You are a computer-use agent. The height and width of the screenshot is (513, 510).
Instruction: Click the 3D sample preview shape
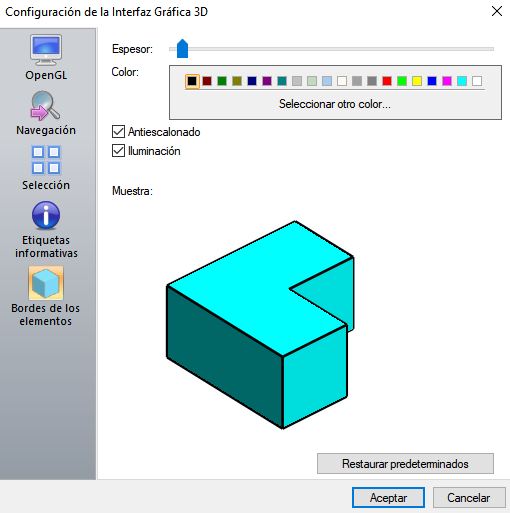(260, 325)
